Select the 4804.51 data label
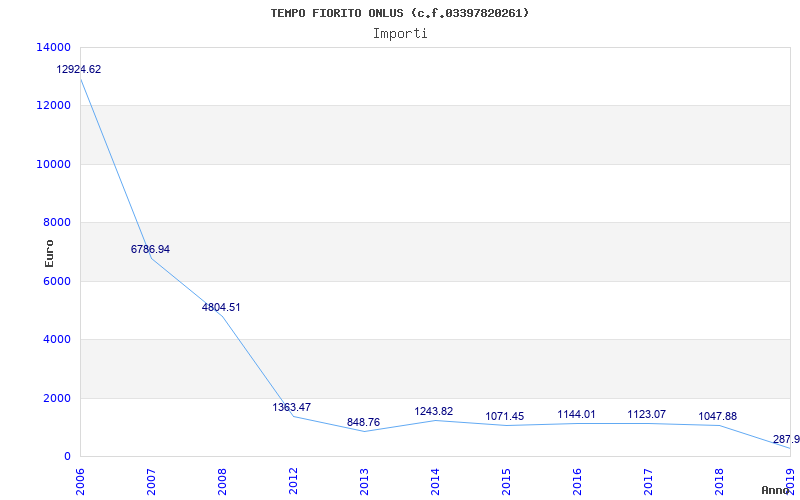Screen dimensions: 800x500 click(x=221, y=308)
